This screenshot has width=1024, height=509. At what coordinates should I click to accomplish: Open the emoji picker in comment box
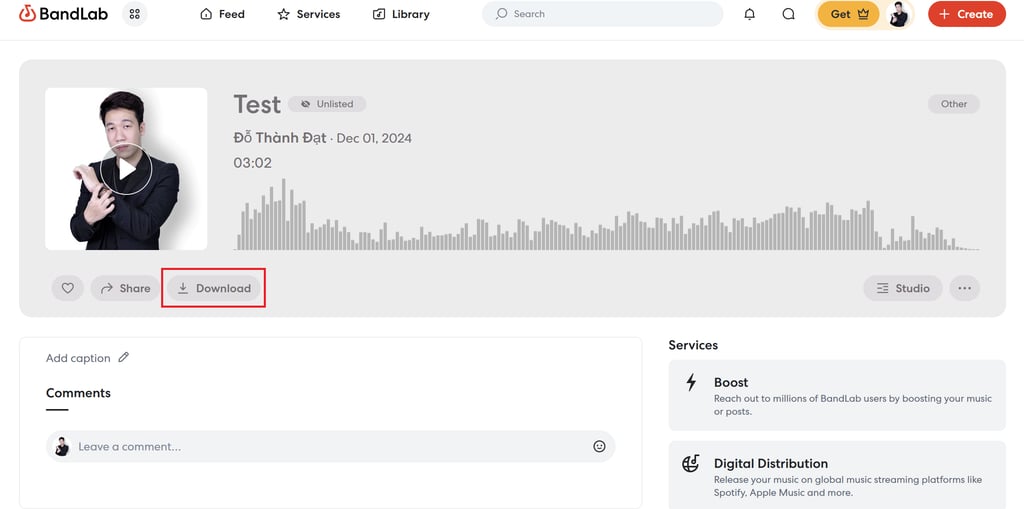tap(599, 446)
